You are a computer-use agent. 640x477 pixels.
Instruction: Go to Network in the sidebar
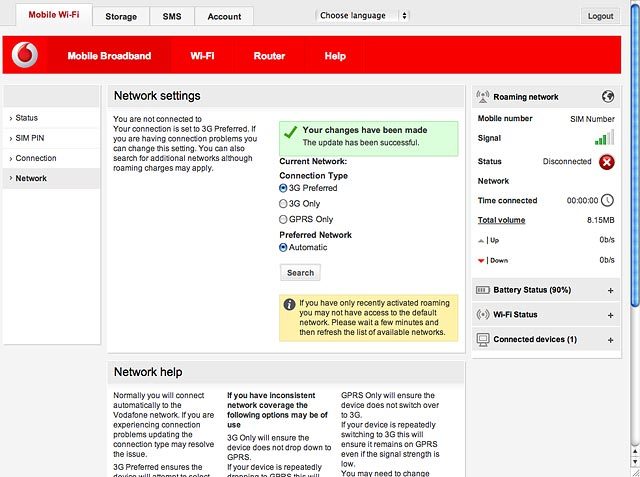click(51, 178)
